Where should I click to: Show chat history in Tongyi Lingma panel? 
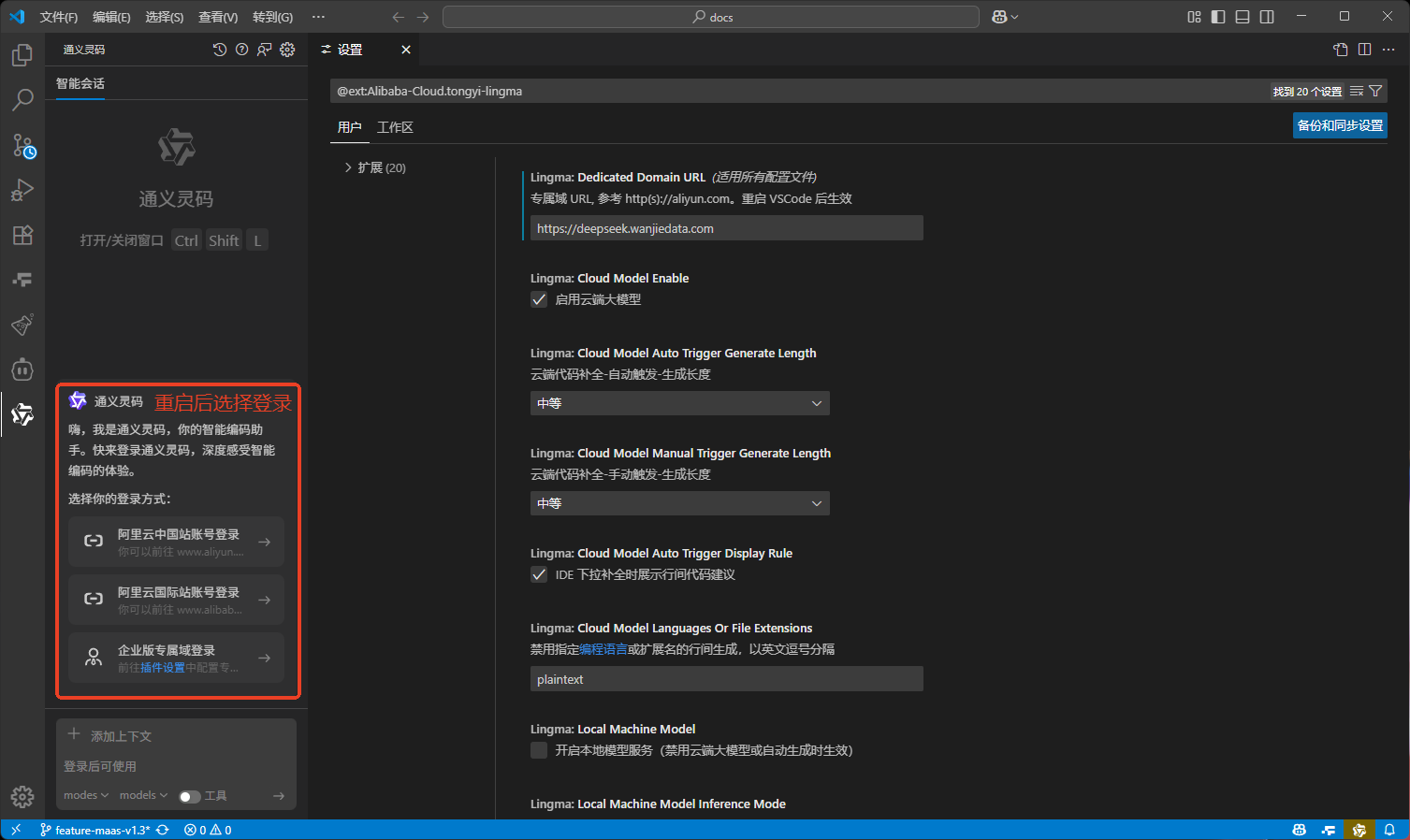(x=220, y=50)
